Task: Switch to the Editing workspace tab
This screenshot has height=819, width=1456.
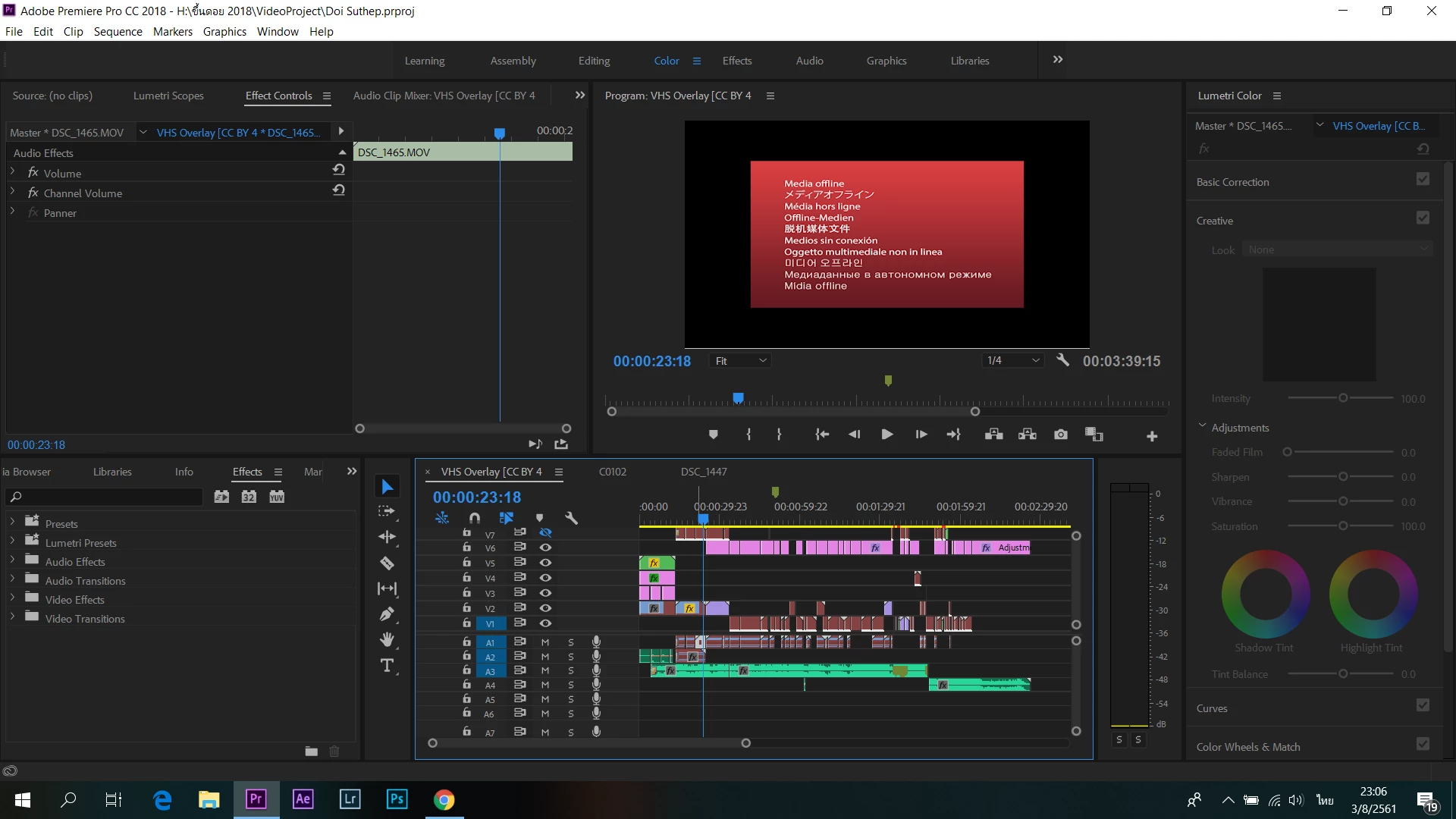Action: (x=594, y=61)
